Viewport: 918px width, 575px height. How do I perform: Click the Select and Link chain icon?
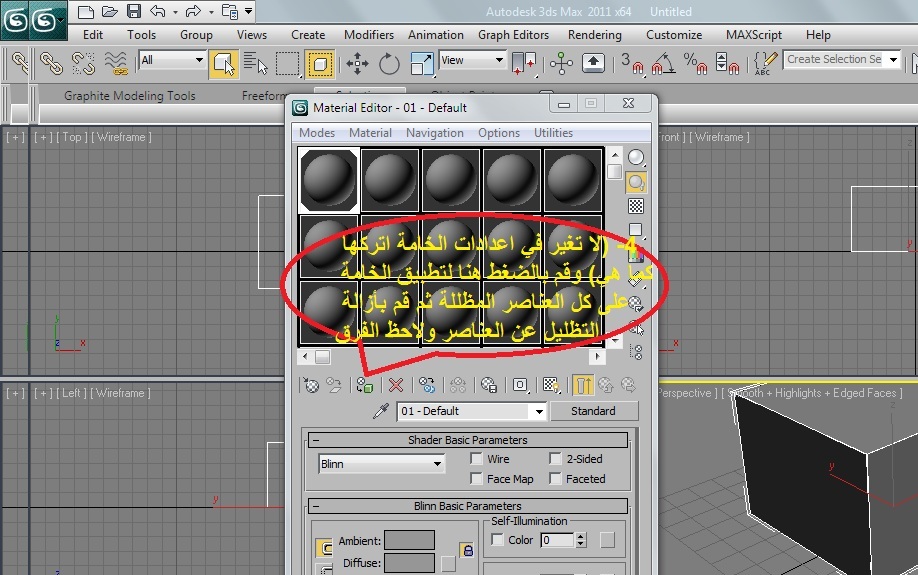pyautogui.click(x=51, y=63)
